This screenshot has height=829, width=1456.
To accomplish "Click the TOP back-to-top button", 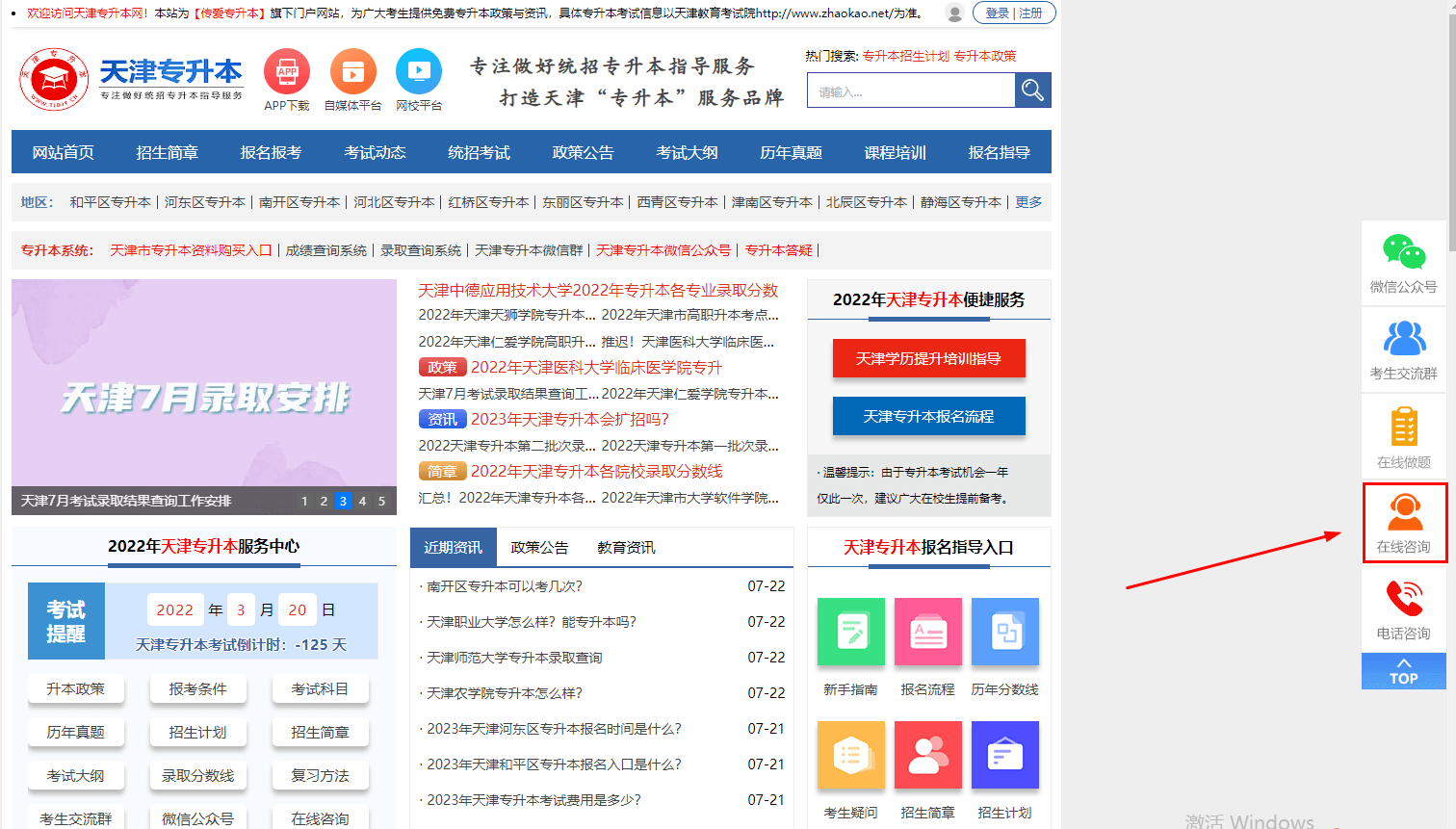I will 1403,671.
